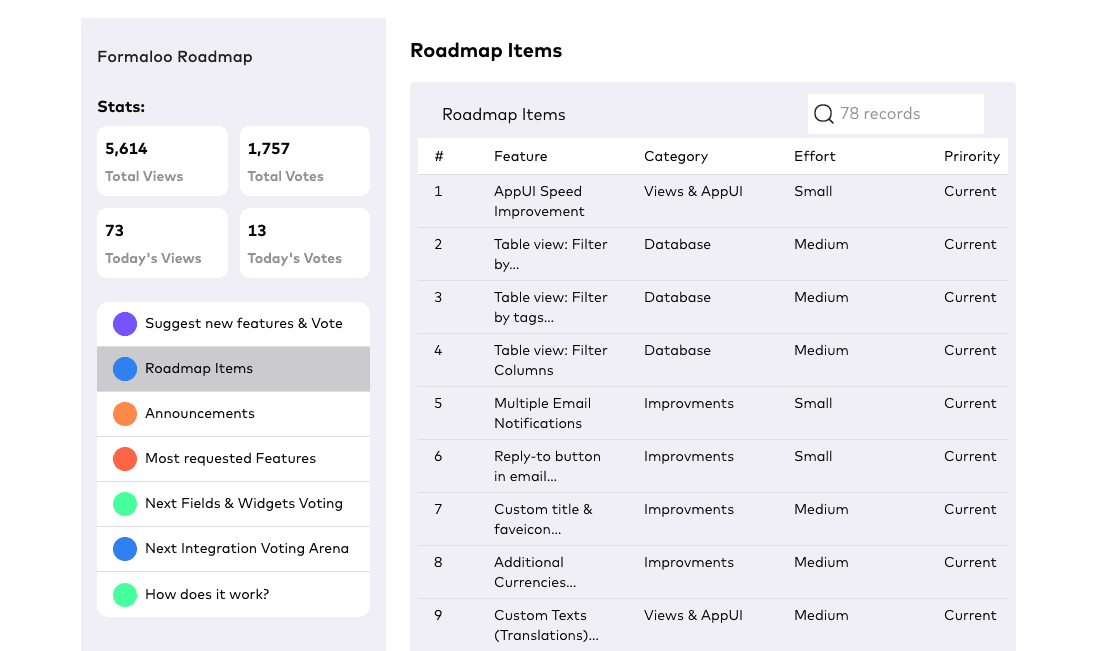
Task: Click Views & AppUI category in row 9
Action: (693, 615)
